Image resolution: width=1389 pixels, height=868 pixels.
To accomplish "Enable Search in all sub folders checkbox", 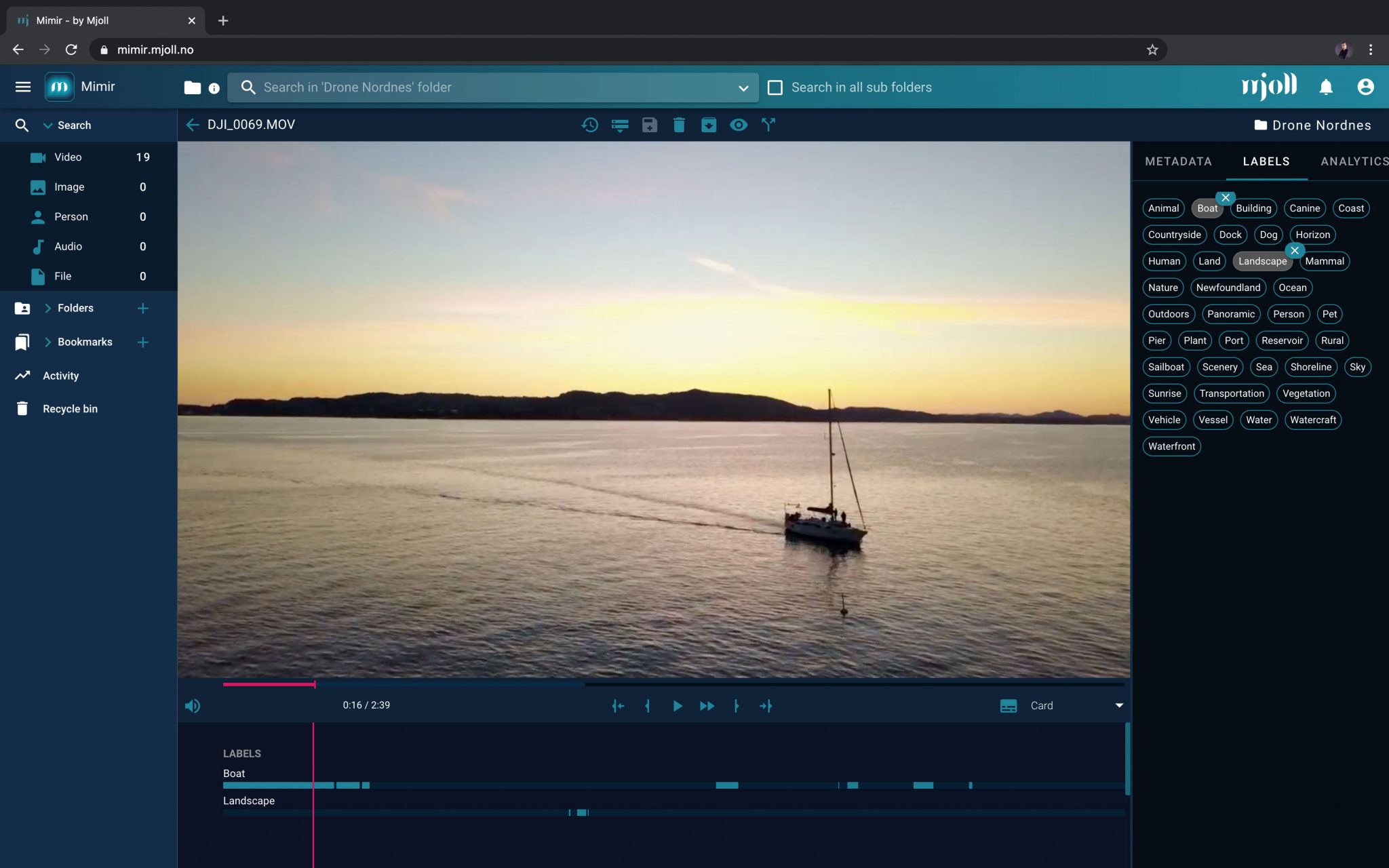I will (x=775, y=87).
